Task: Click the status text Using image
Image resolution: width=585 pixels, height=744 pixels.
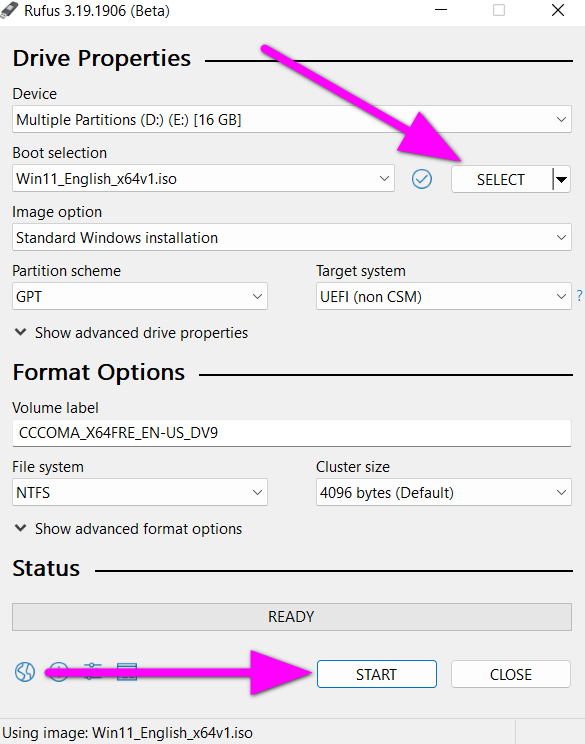Action: tap(128, 733)
